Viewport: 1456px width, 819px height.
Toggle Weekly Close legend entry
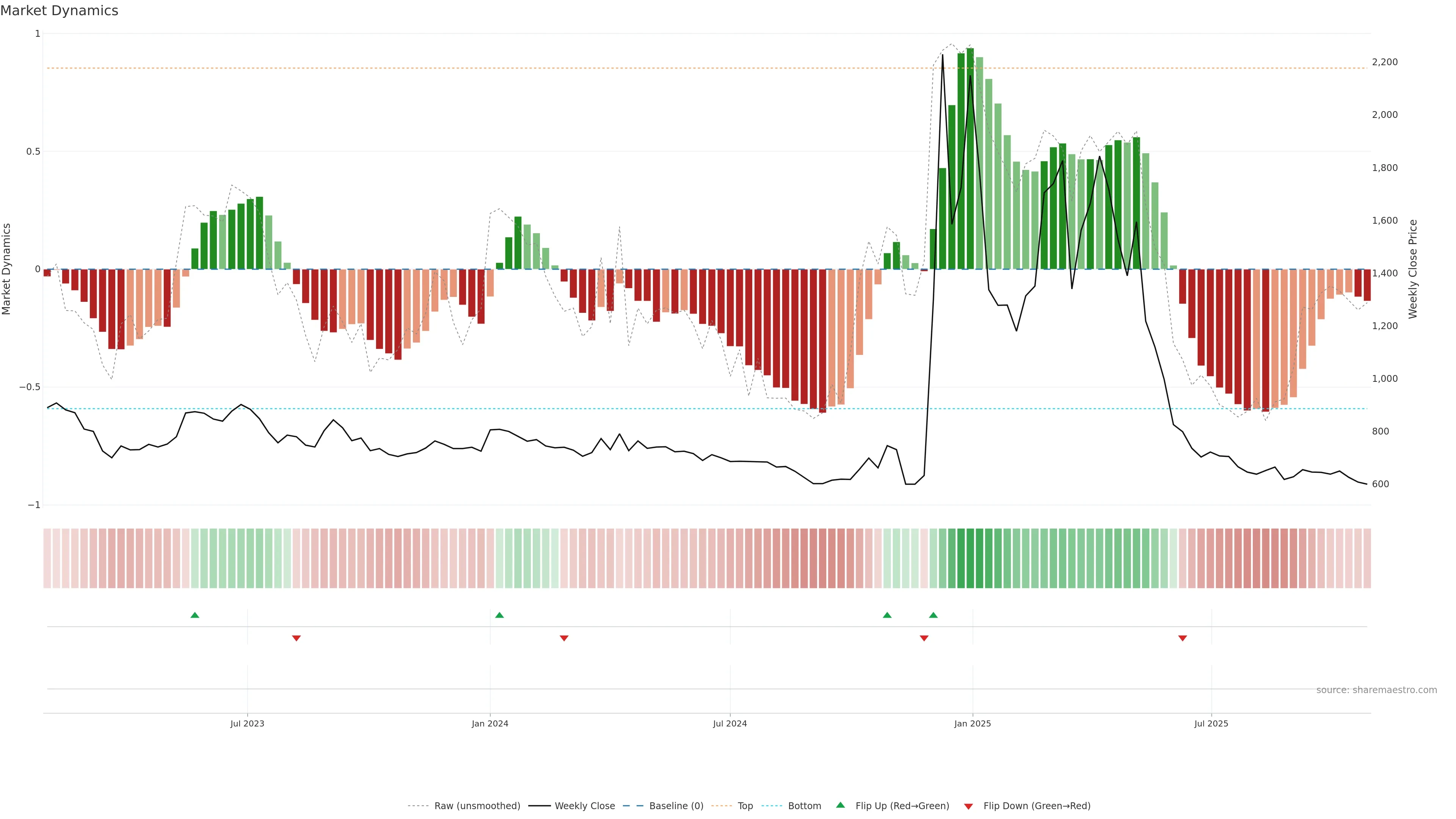584,806
